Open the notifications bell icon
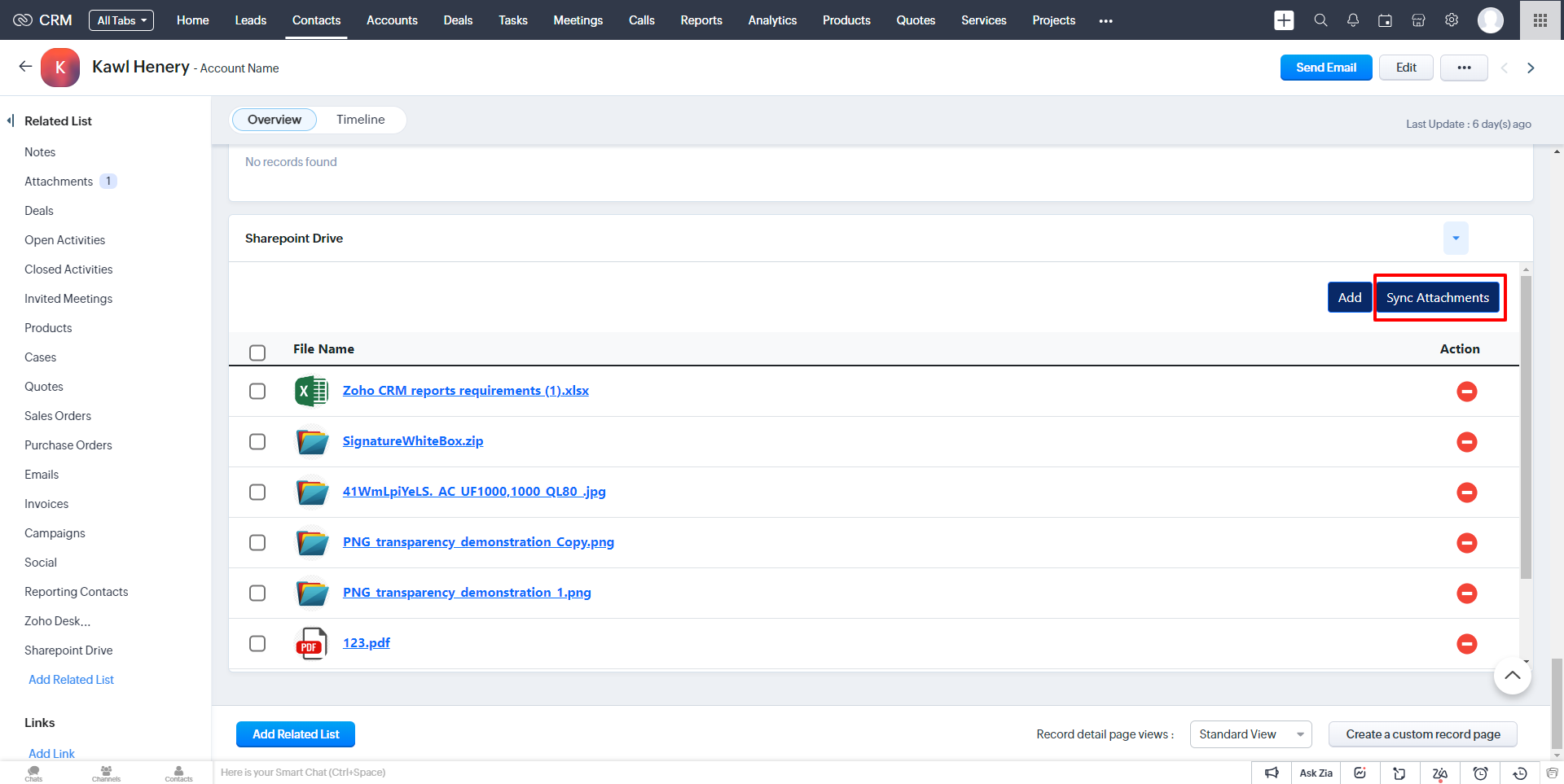The height and width of the screenshot is (784, 1564). pyautogui.click(x=1353, y=20)
